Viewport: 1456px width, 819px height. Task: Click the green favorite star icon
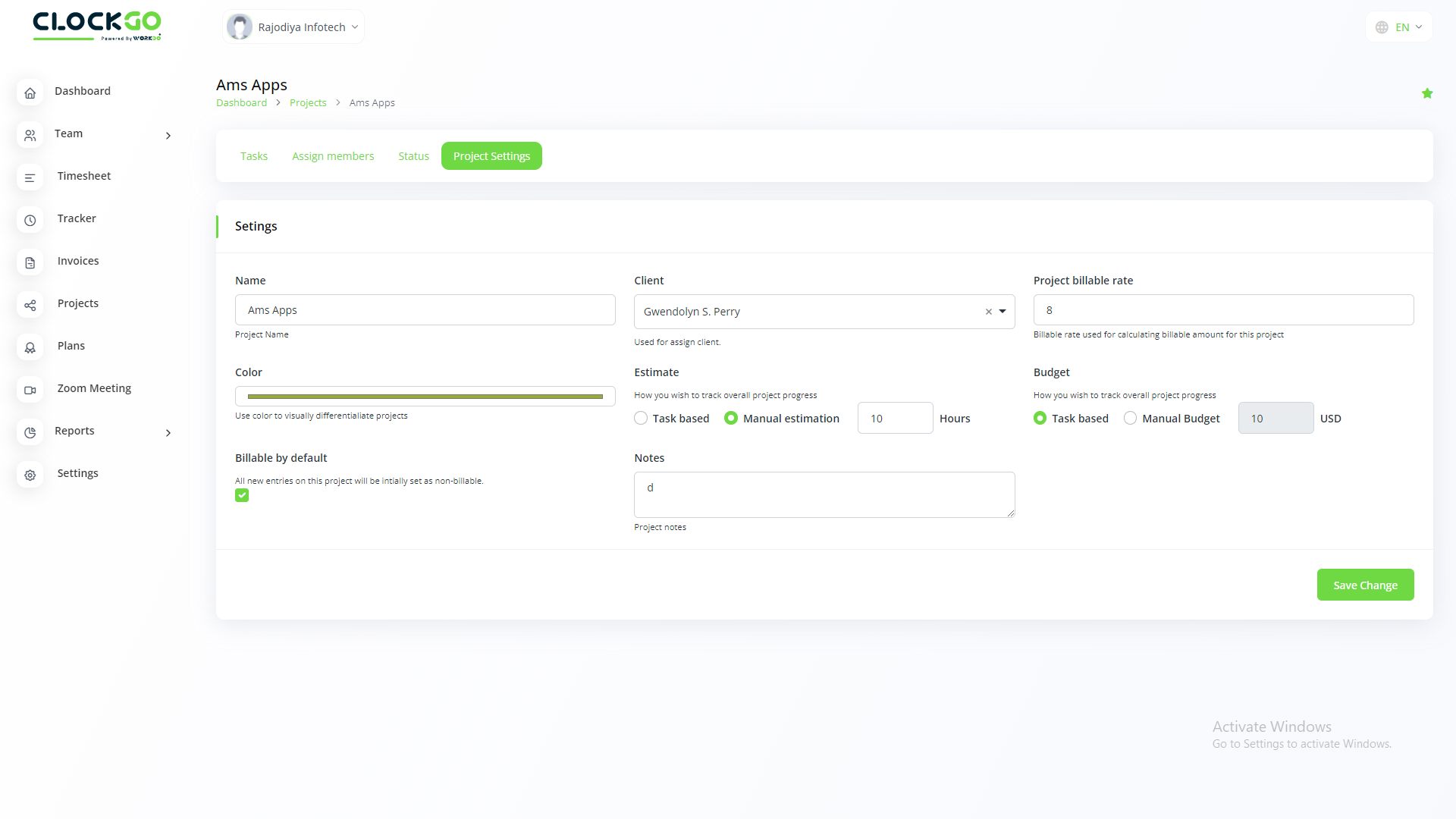click(x=1427, y=93)
